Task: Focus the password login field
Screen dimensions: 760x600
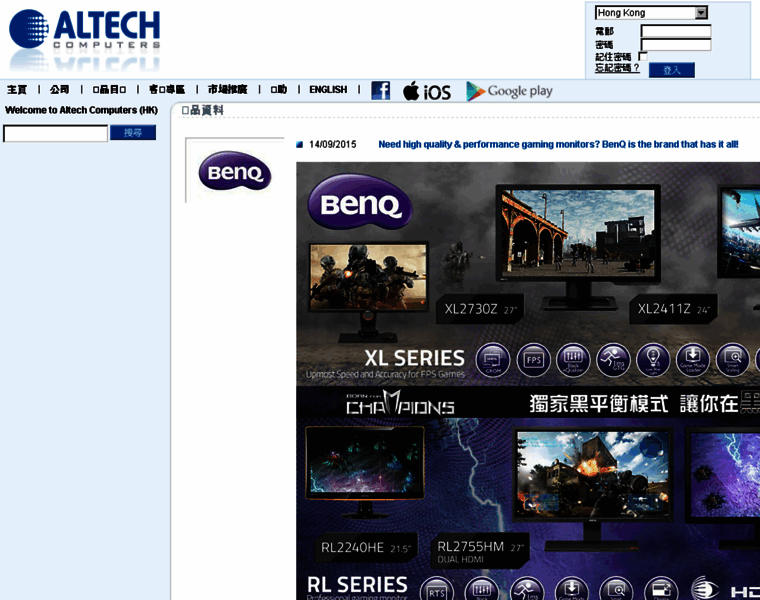Action: (676, 45)
